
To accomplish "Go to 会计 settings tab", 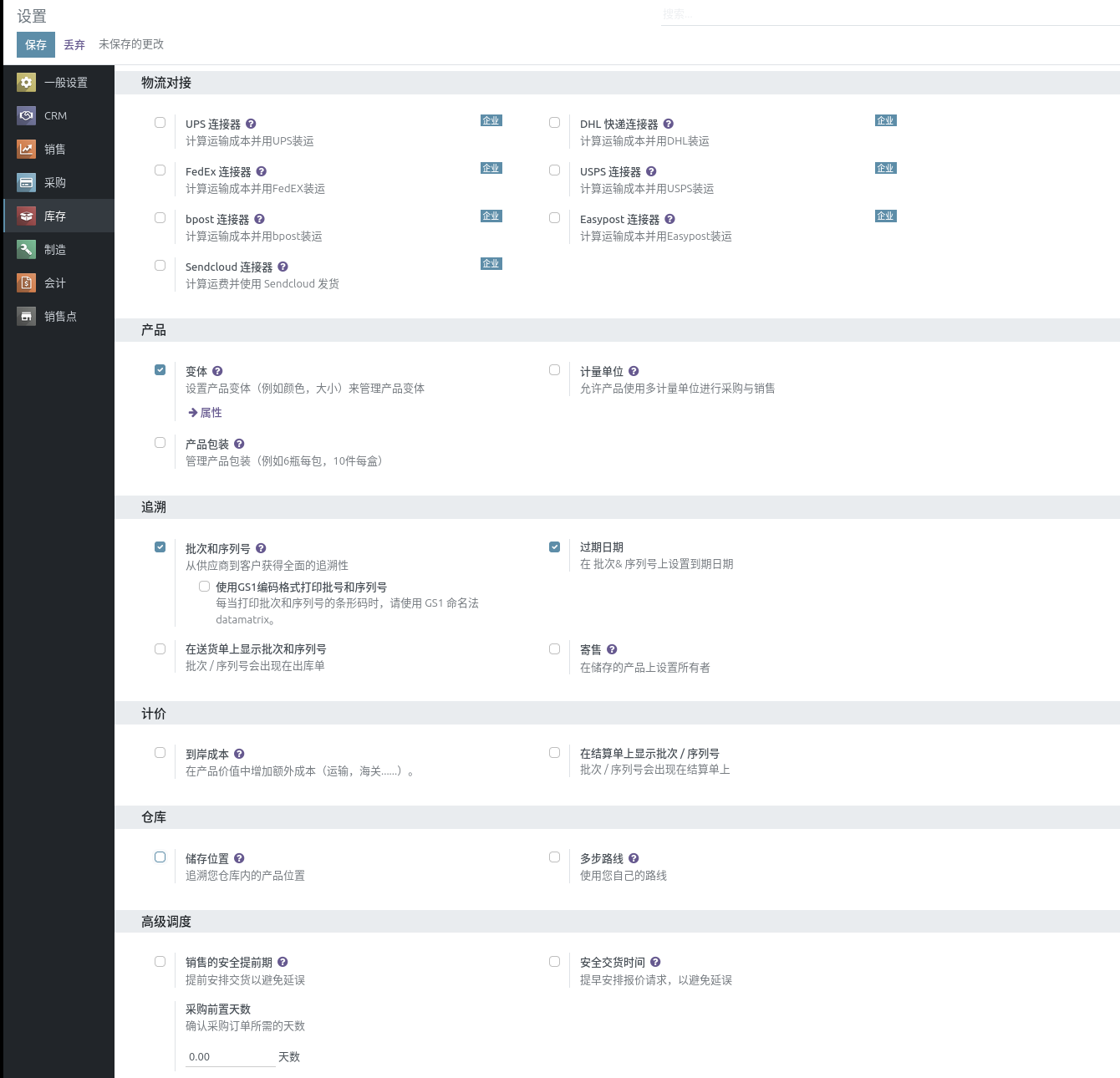I will pyautogui.click(x=59, y=282).
